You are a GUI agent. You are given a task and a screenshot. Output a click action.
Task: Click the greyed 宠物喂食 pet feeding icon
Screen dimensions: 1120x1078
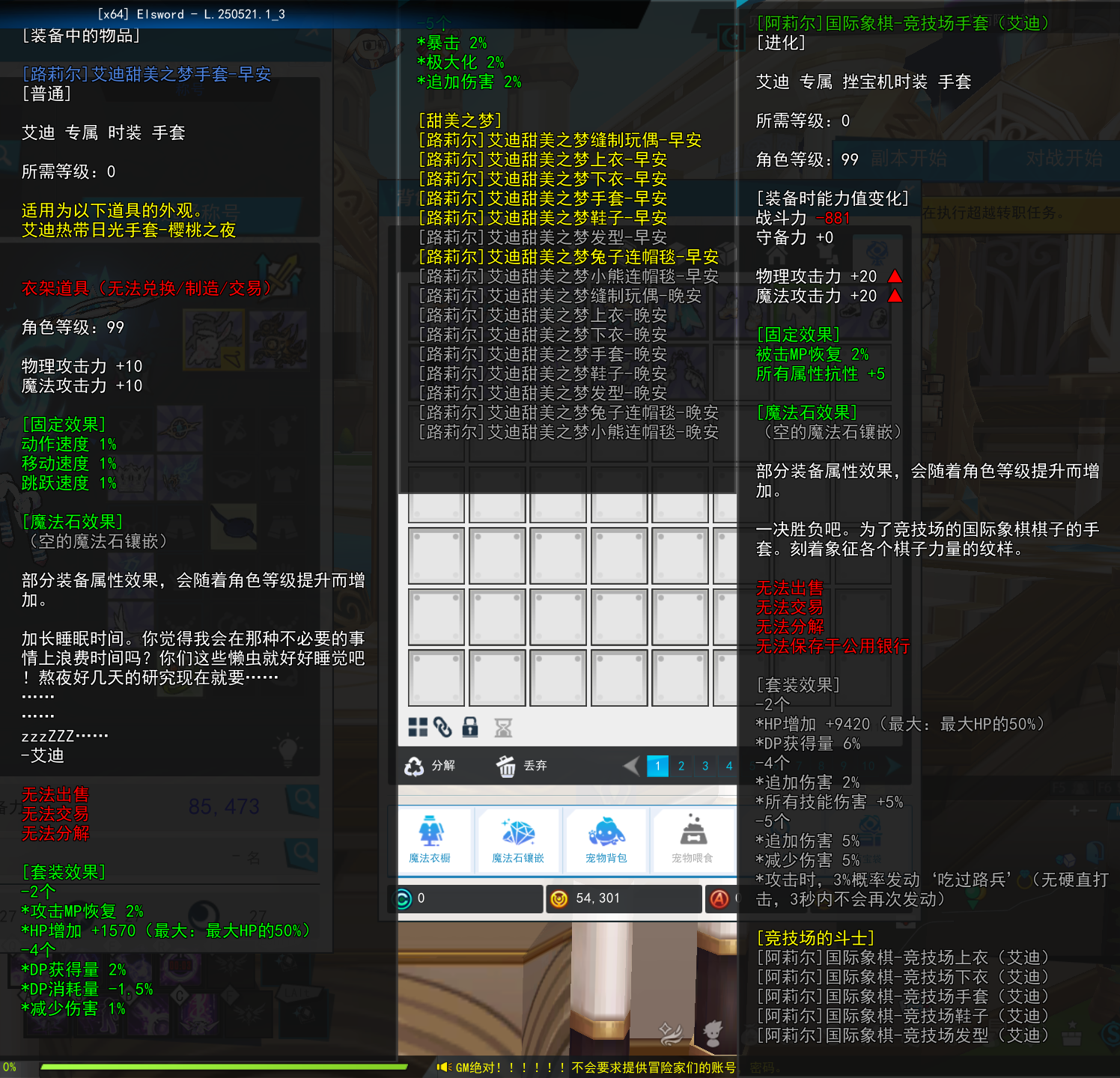[x=693, y=839]
